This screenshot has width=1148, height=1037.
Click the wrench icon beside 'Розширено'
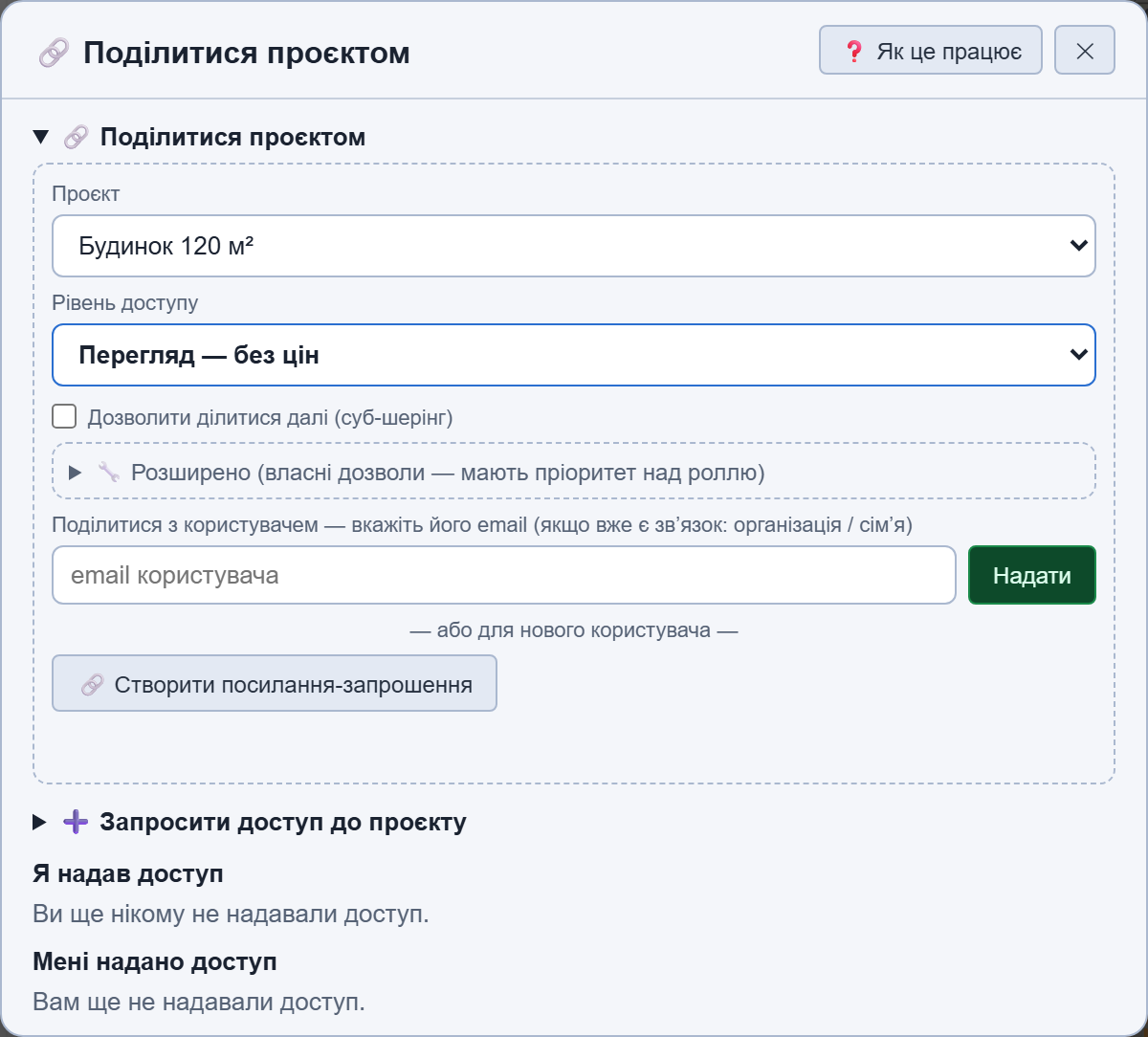[x=109, y=472]
